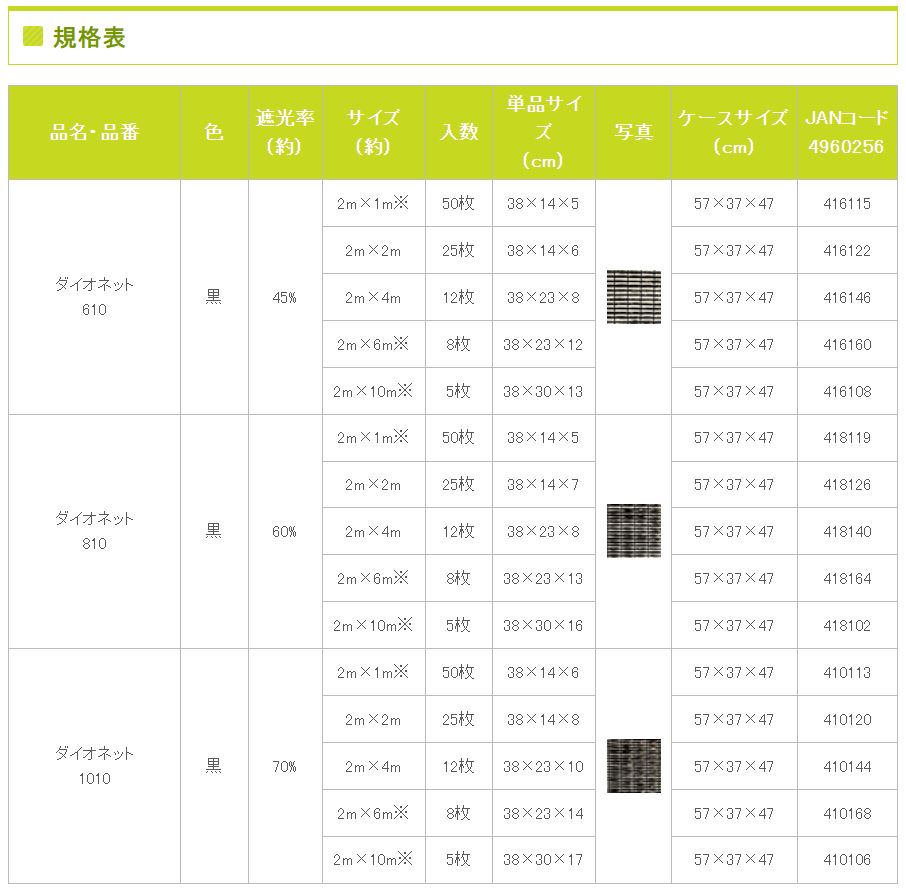The height and width of the screenshot is (888, 906).
Task: Click the 45% shading rate cell
Action: 285,298
